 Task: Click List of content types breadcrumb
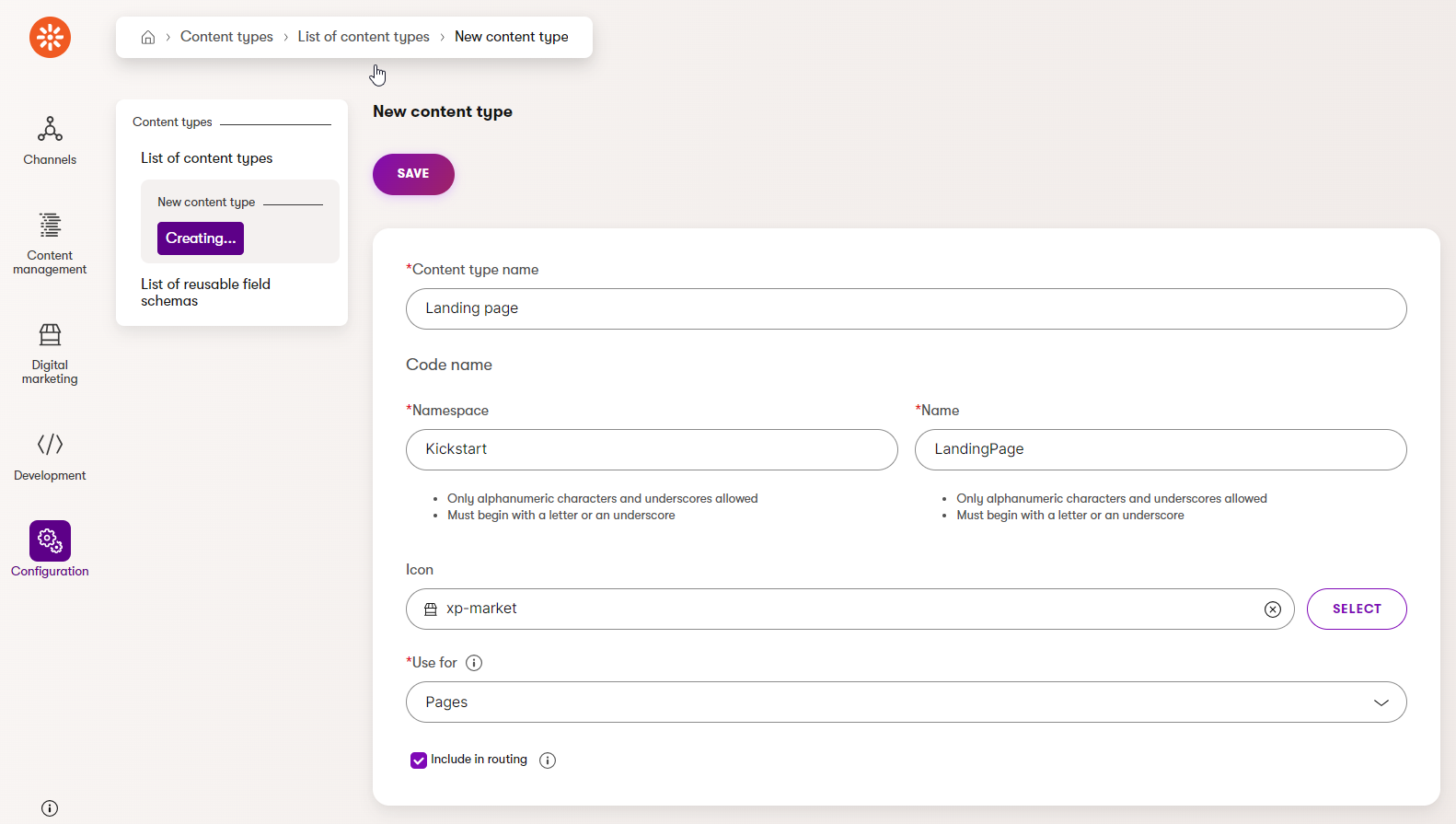364,37
